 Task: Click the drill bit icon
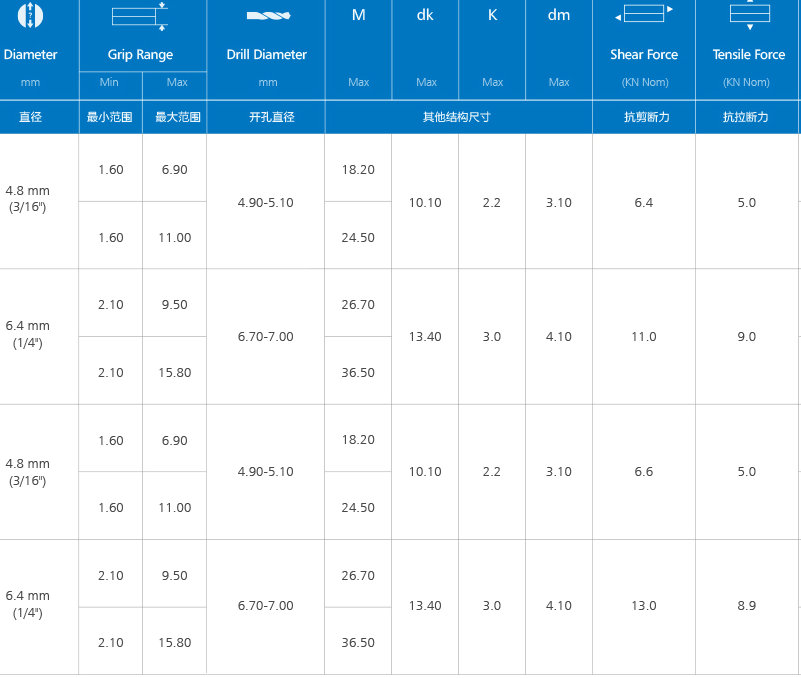[266, 16]
